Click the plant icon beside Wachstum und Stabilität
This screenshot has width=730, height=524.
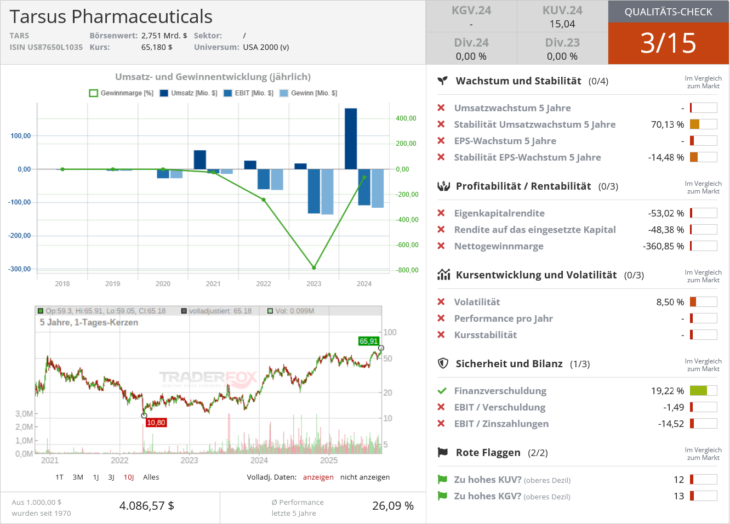pyautogui.click(x=442, y=81)
